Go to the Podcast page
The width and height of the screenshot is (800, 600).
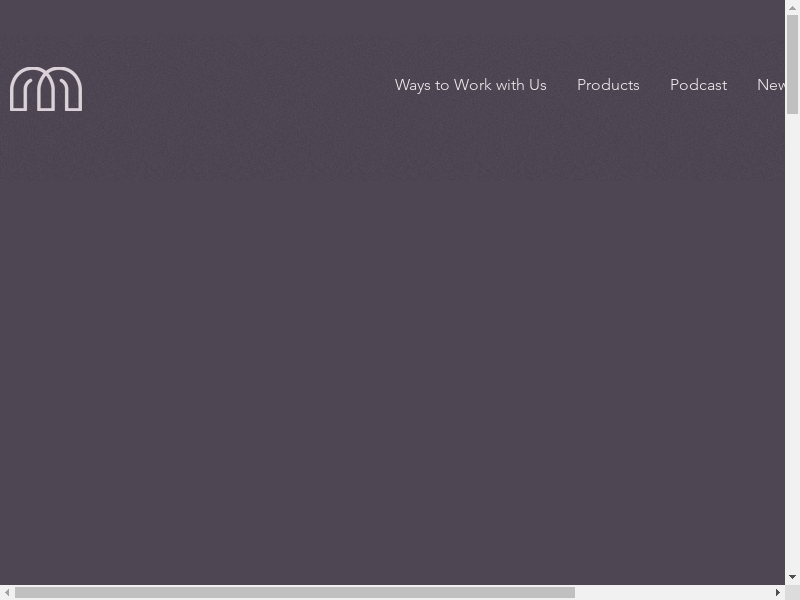(698, 85)
